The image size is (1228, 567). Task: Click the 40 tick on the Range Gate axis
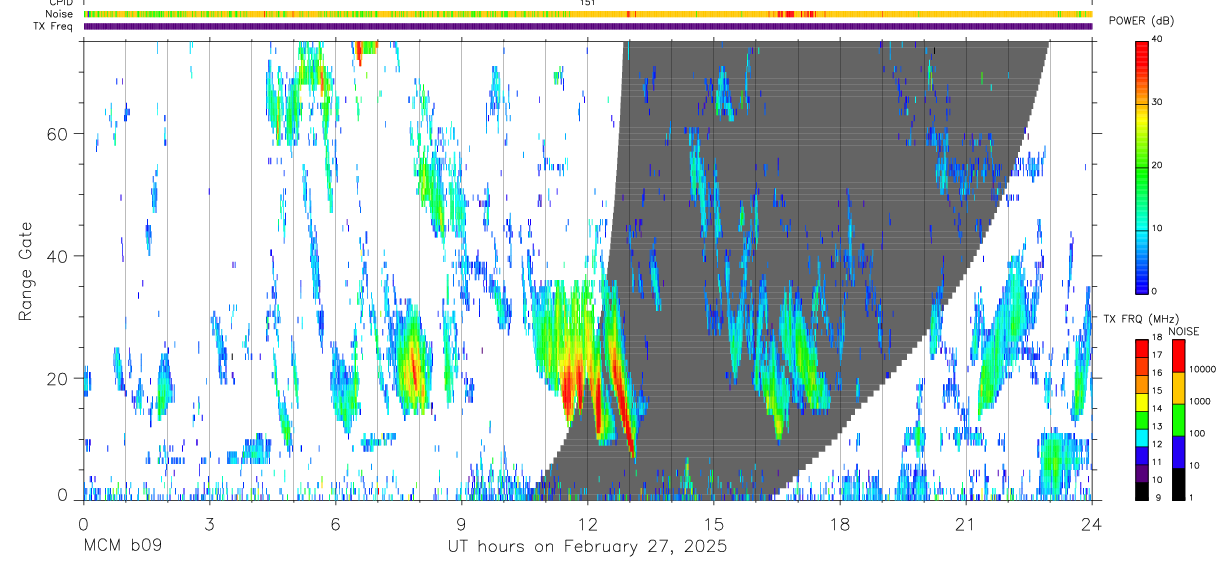[x=59, y=256]
